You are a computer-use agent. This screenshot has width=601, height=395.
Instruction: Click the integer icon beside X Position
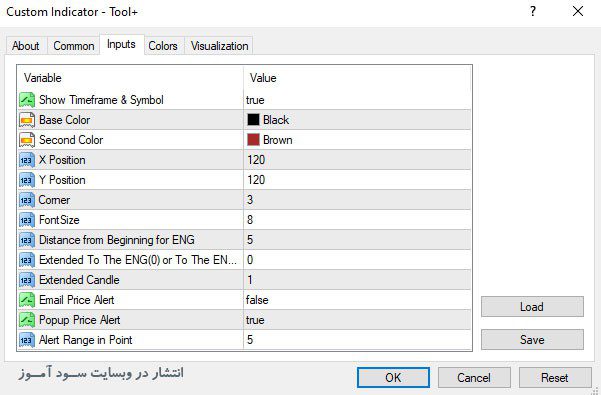point(27,160)
